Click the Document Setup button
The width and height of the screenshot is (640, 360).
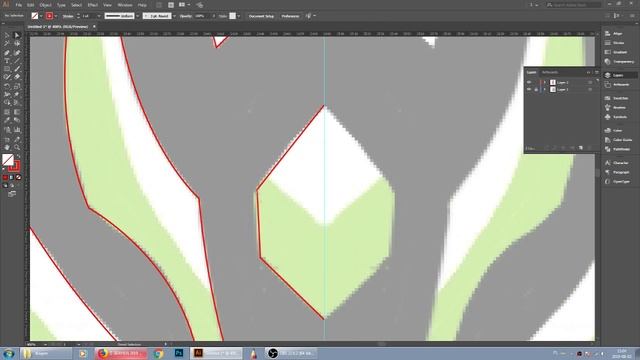(261, 16)
